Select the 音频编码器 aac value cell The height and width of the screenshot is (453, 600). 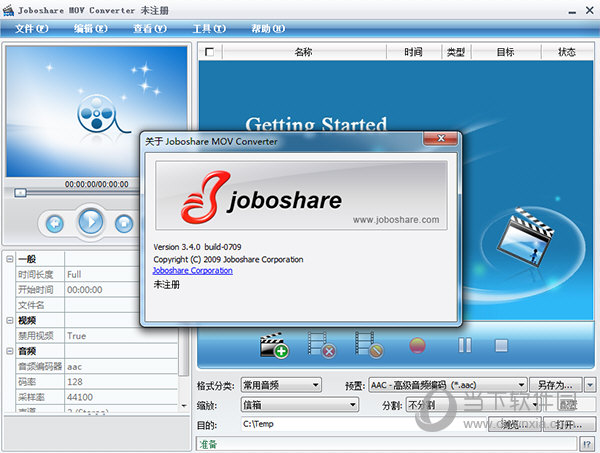point(121,367)
